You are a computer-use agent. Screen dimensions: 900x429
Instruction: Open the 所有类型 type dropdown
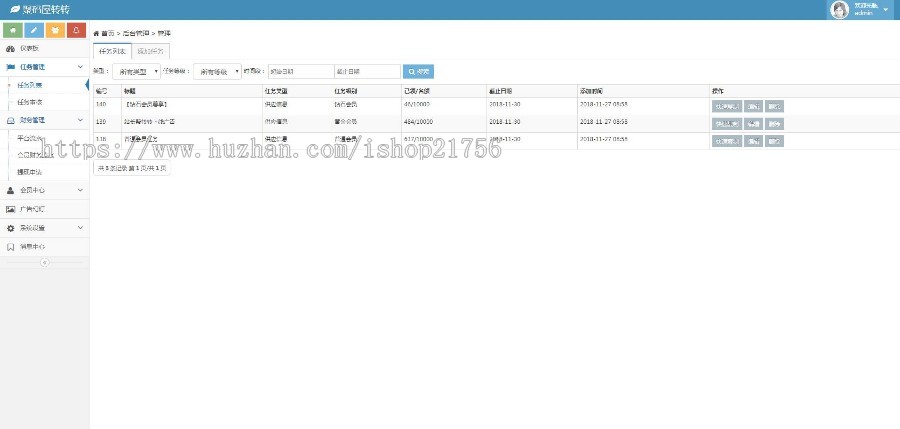pos(136,72)
